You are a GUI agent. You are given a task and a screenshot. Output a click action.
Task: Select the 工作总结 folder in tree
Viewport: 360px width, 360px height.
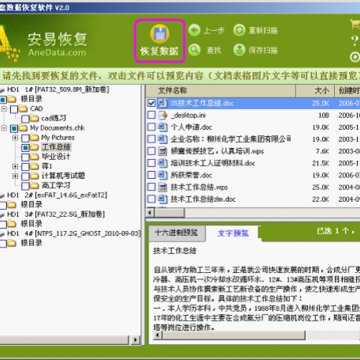click(56, 147)
